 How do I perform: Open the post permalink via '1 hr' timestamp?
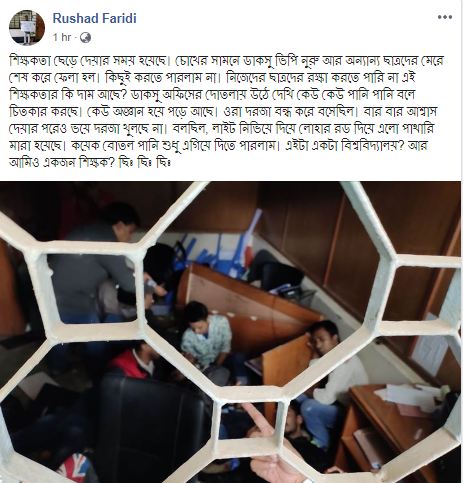(62, 37)
